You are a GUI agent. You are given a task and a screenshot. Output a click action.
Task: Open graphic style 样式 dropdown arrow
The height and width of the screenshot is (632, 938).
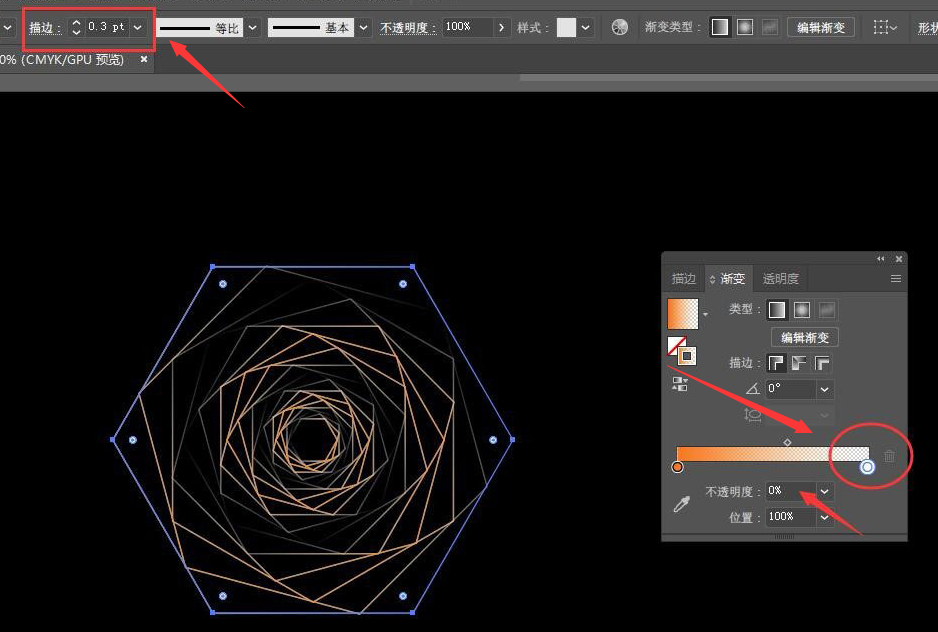(x=586, y=28)
